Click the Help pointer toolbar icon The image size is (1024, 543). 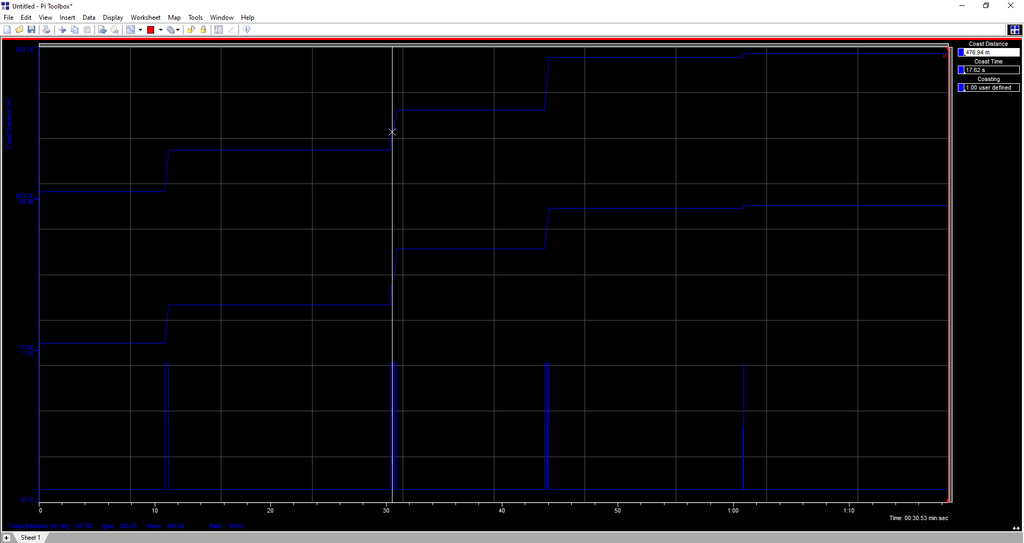[246, 29]
